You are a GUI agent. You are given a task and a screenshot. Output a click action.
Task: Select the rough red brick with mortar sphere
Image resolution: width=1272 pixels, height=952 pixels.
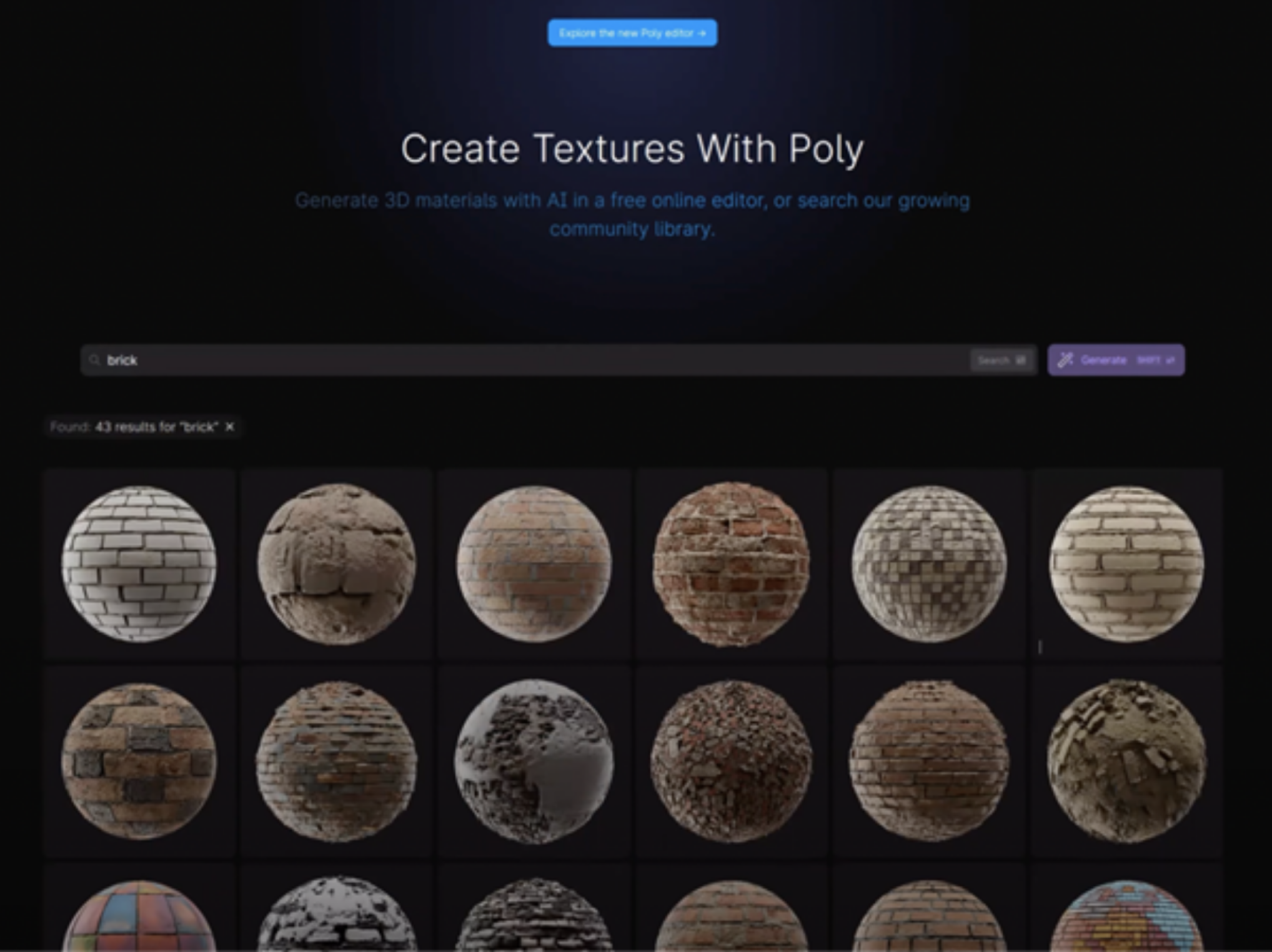coord(732,564)
